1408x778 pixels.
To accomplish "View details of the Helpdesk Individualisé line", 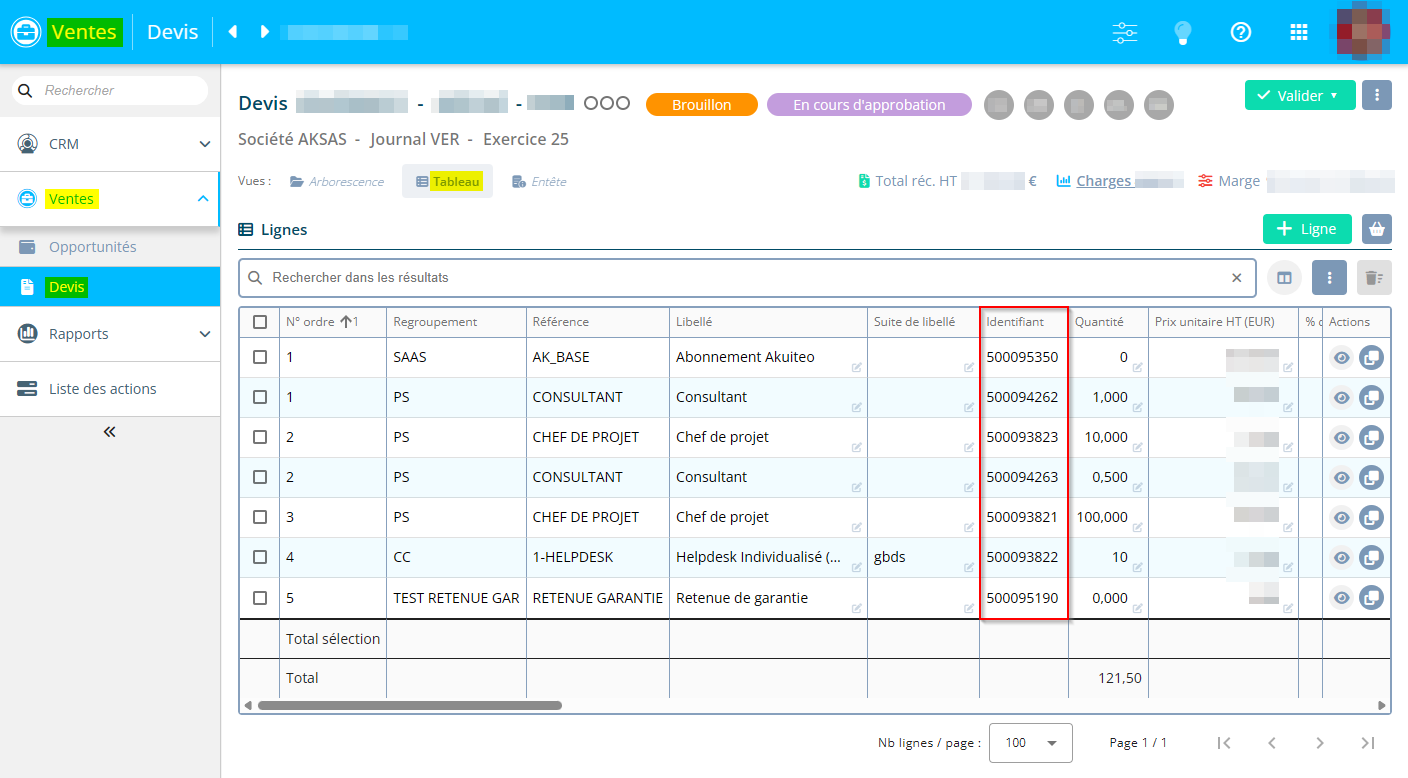I will [1341, 557].
